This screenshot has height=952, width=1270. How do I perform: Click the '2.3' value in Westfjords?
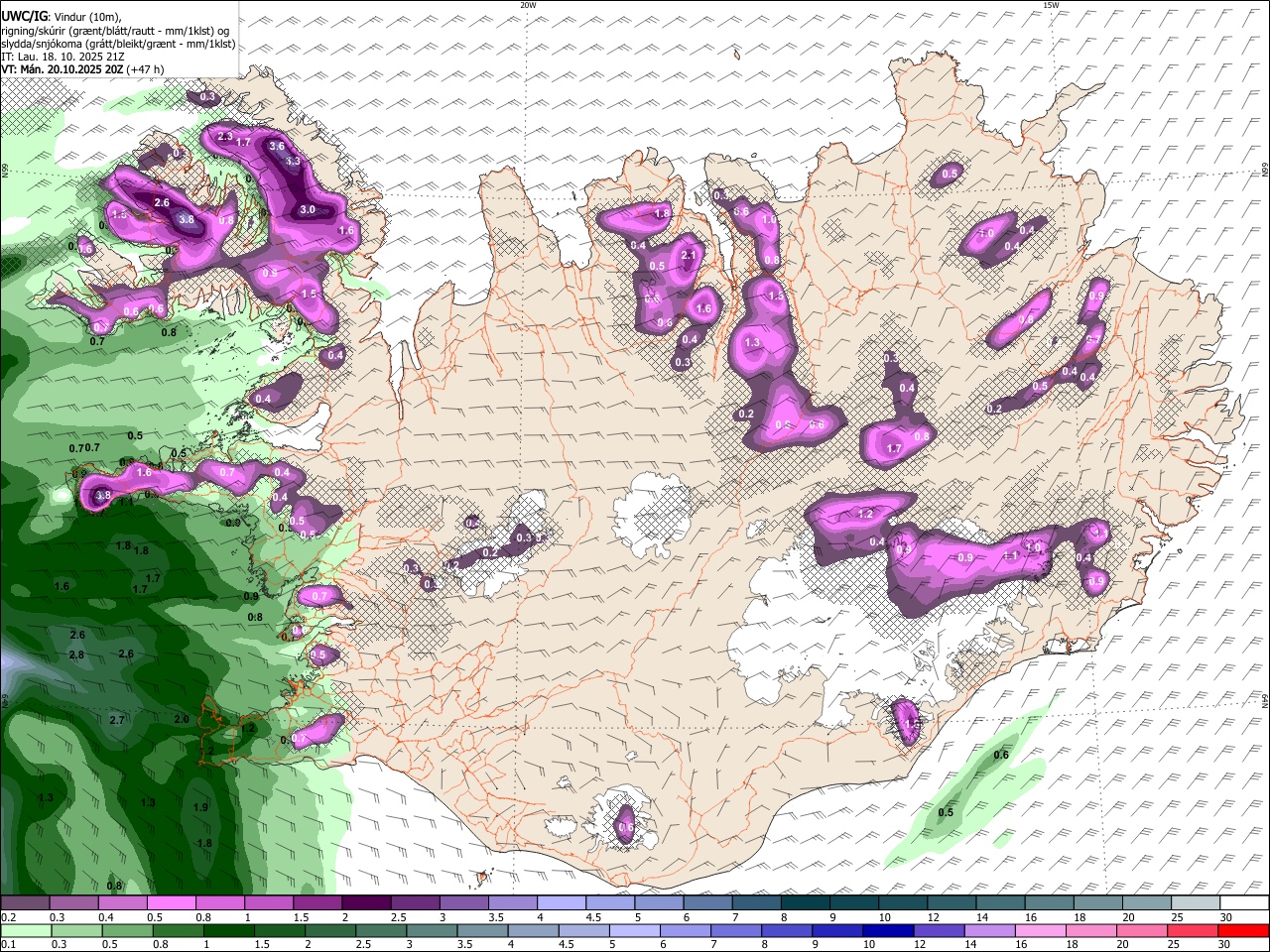point(224,137)
